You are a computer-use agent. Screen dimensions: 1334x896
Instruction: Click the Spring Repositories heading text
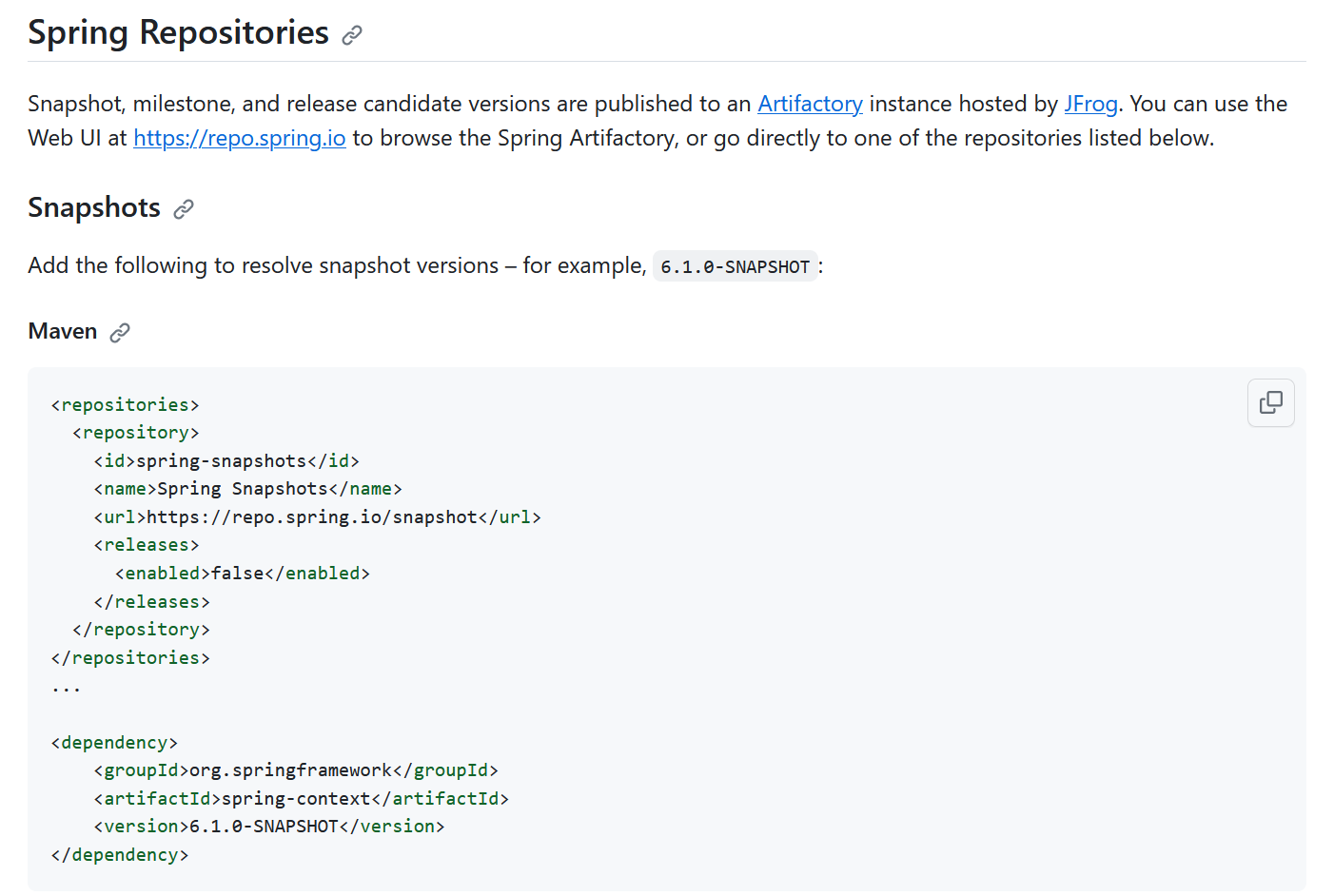pyautogui.click(x=179, y=32)
